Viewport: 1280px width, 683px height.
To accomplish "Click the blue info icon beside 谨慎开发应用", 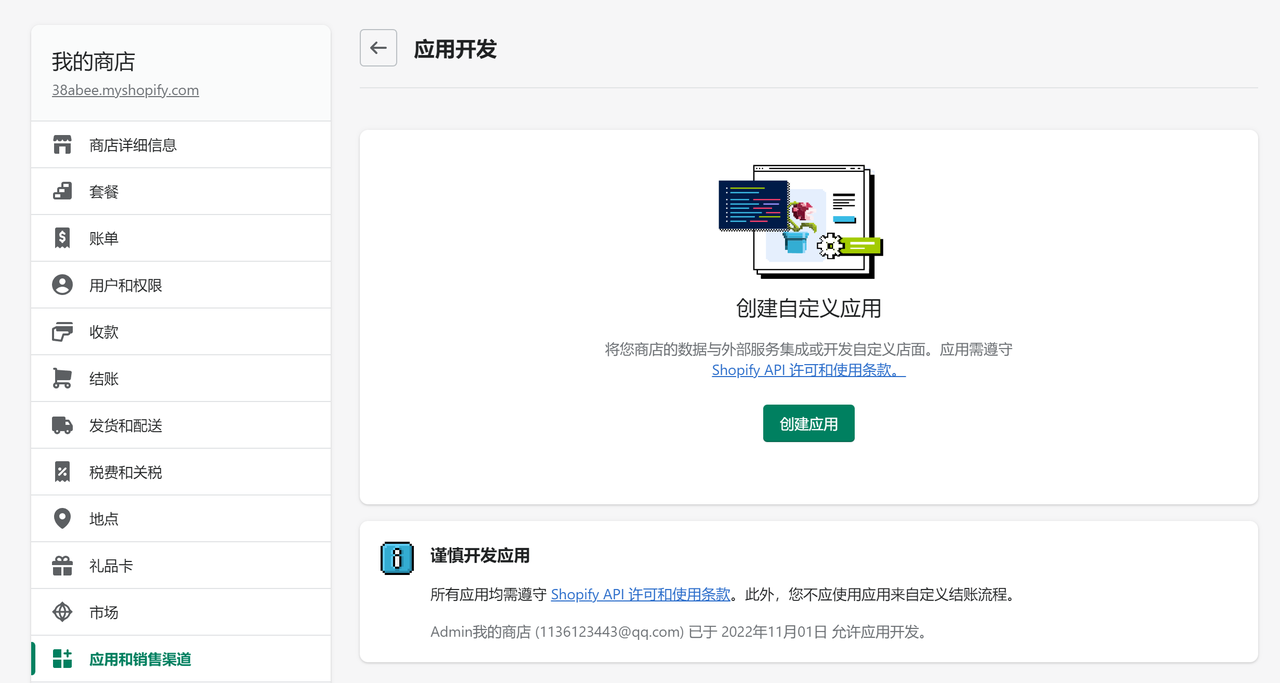I will pyautogui.click(x=397, y=558).
